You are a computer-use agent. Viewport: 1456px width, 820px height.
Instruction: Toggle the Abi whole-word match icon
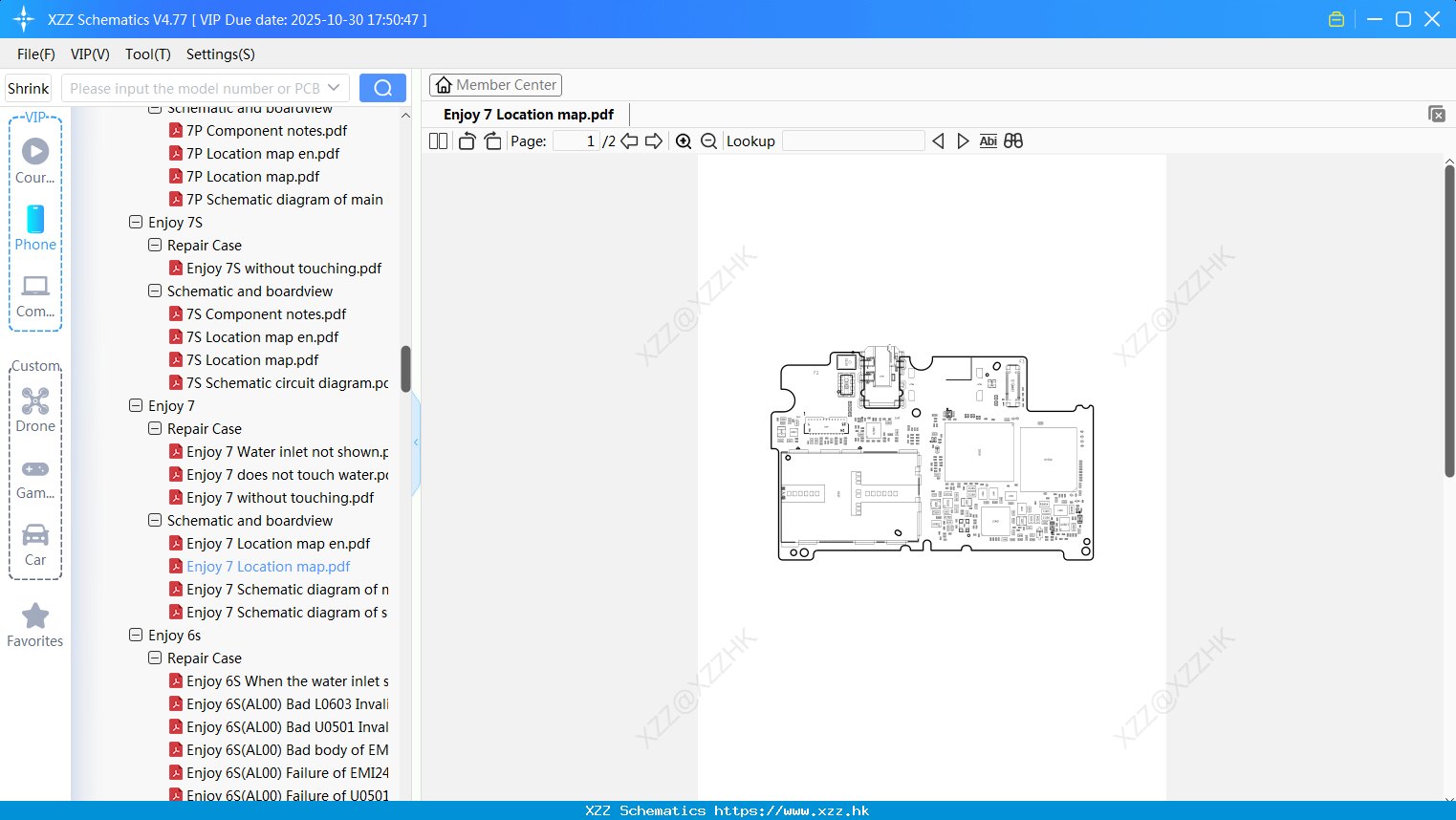coord(989,141)
